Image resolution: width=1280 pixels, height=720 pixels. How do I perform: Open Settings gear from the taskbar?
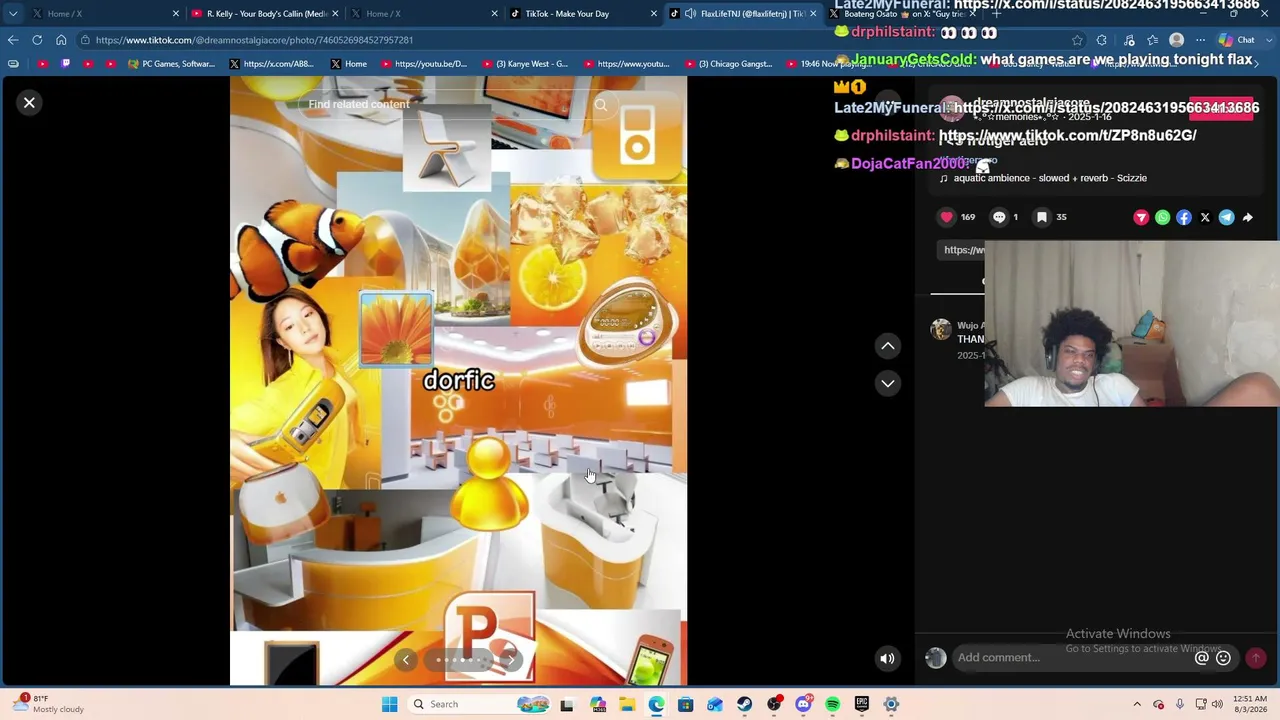(891, 704)
